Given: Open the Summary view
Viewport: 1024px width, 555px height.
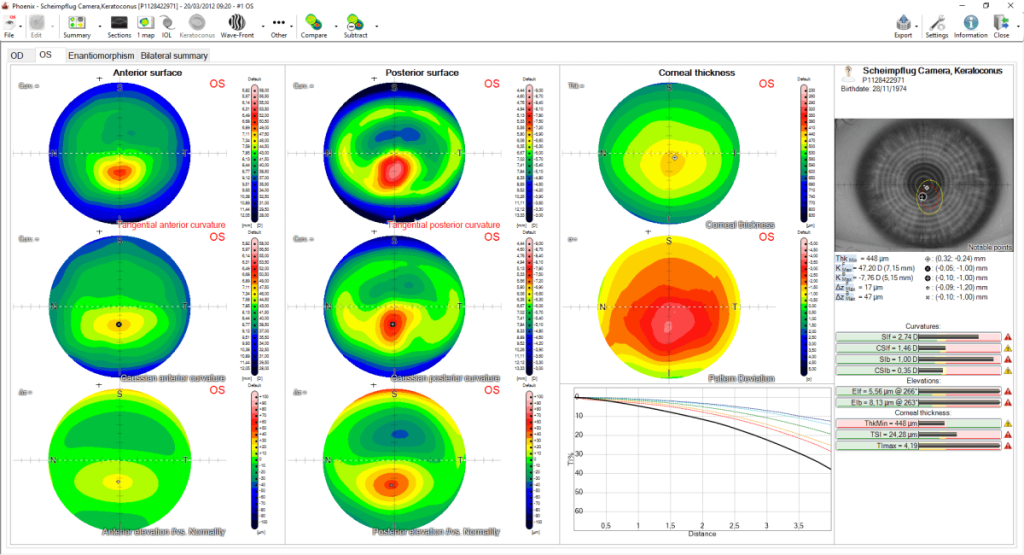Looking at the screenshot, I should click(x=76, y=22).
